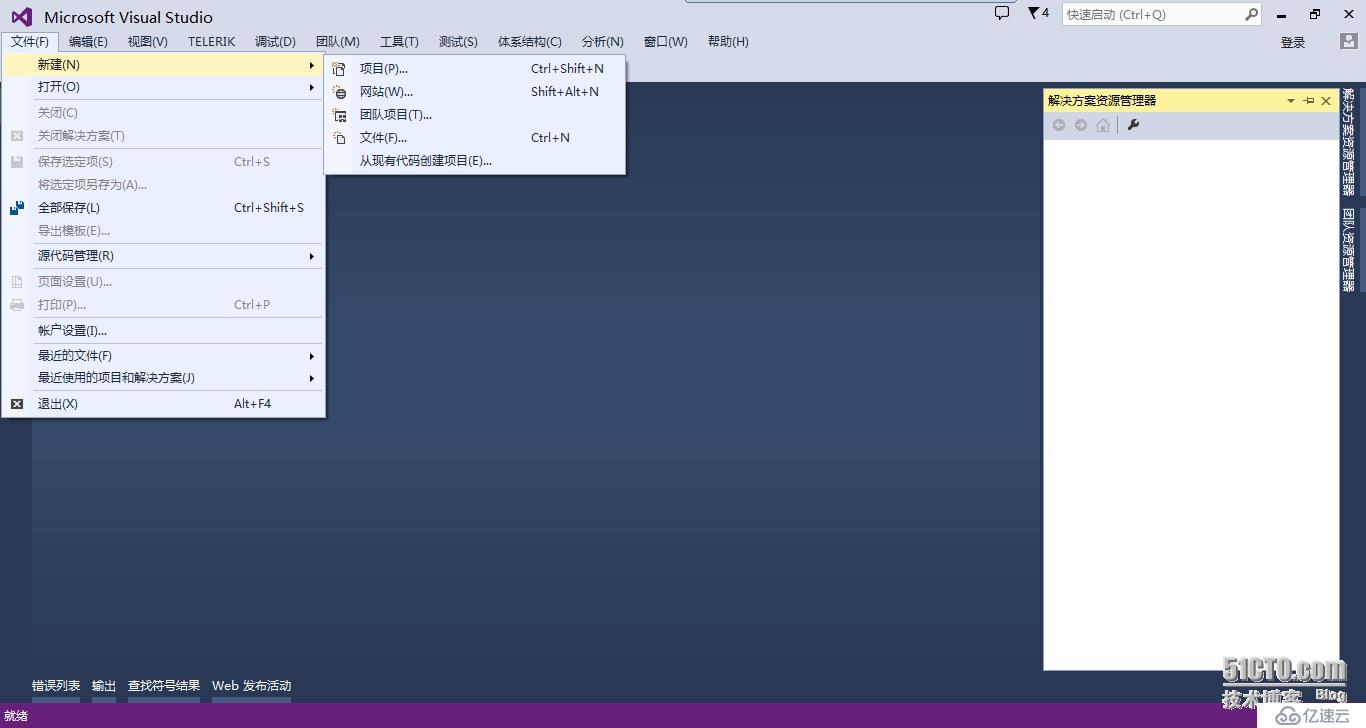Select 全部保存(L) menu entry
This screenshot has width=1366, height=728.
[x=163, y=208]
